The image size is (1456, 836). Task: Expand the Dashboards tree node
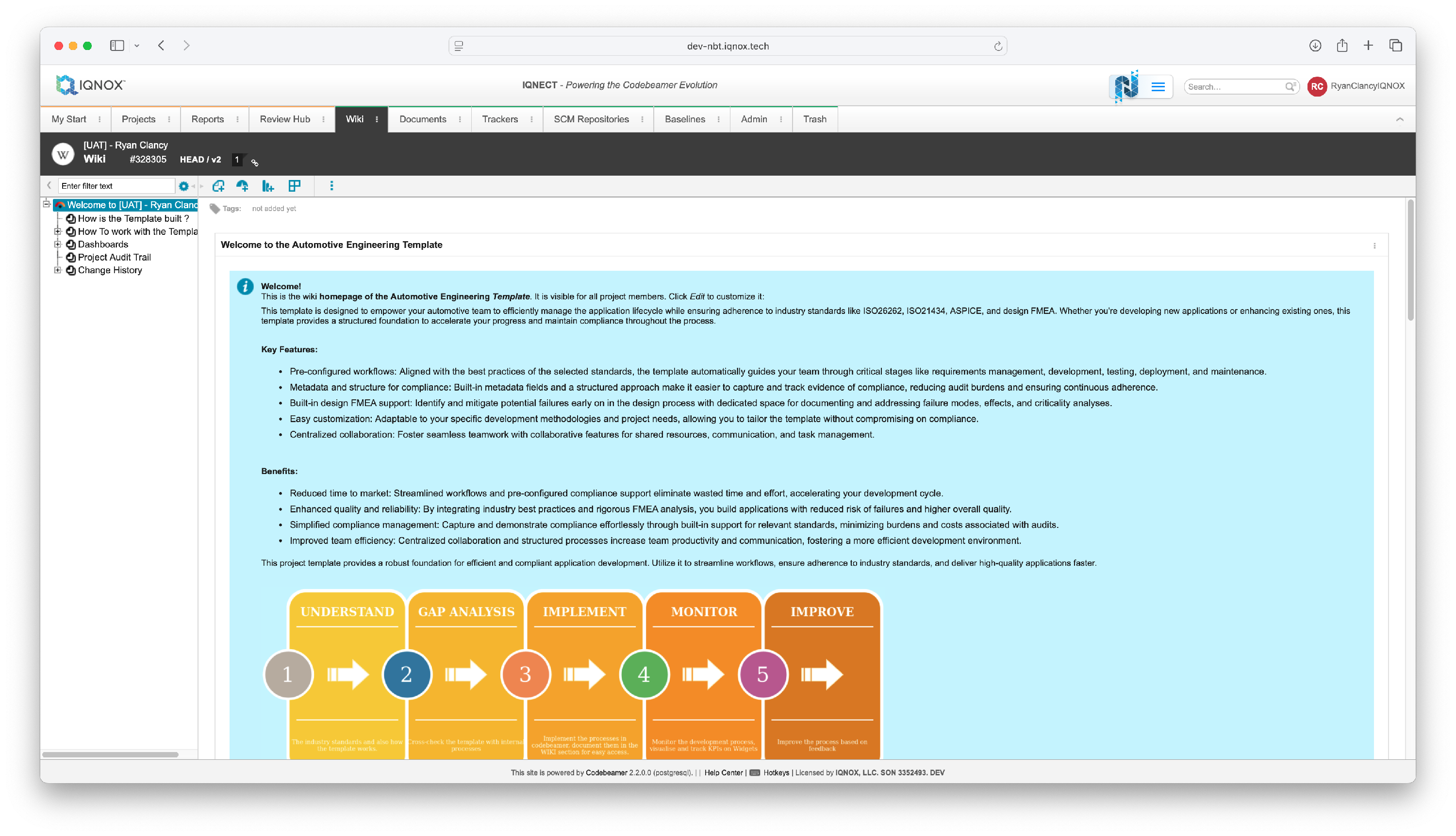[x=57, y=245]
